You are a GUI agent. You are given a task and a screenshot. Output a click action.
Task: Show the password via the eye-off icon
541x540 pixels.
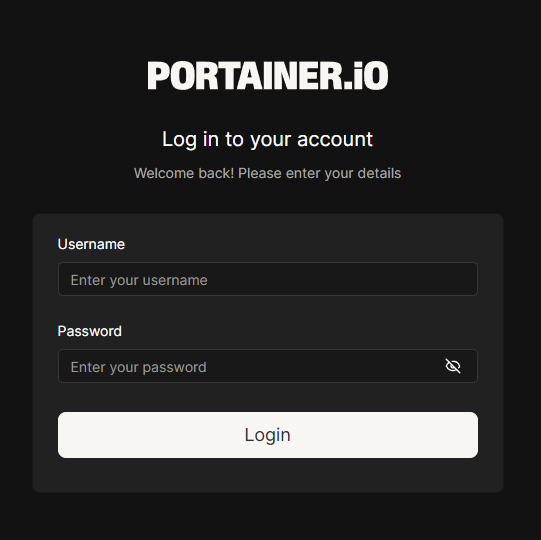pos(453,366)
